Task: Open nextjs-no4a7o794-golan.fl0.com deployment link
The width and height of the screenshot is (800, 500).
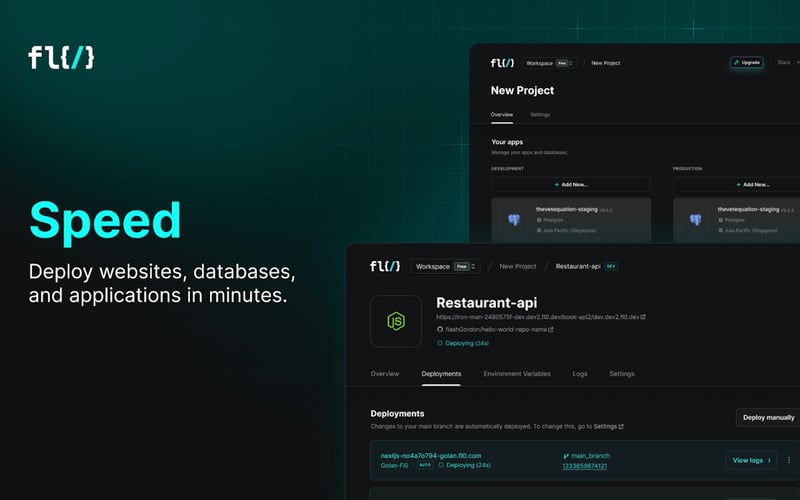Action: point(431,456)
